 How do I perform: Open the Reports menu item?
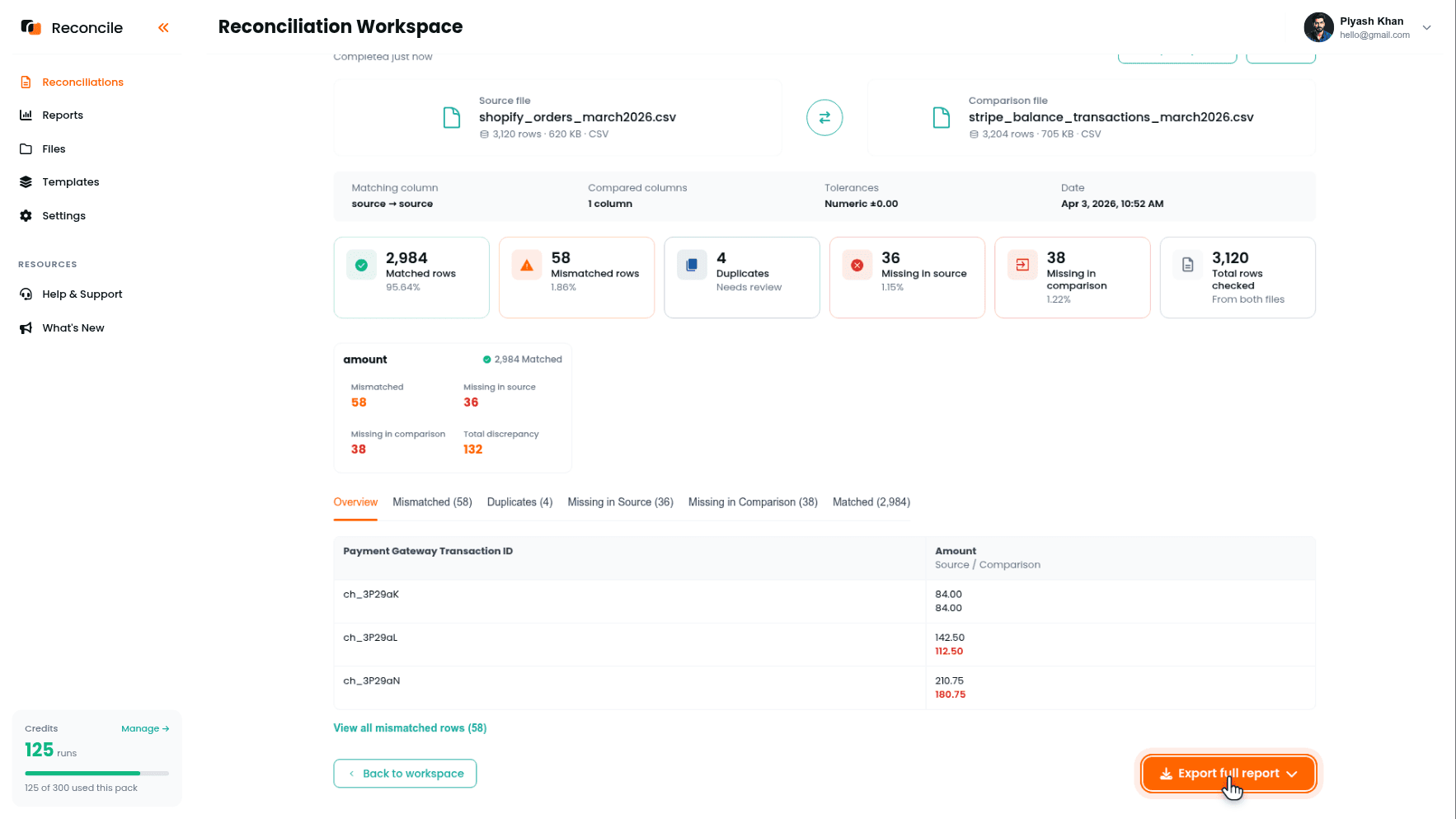click(63, 115)
